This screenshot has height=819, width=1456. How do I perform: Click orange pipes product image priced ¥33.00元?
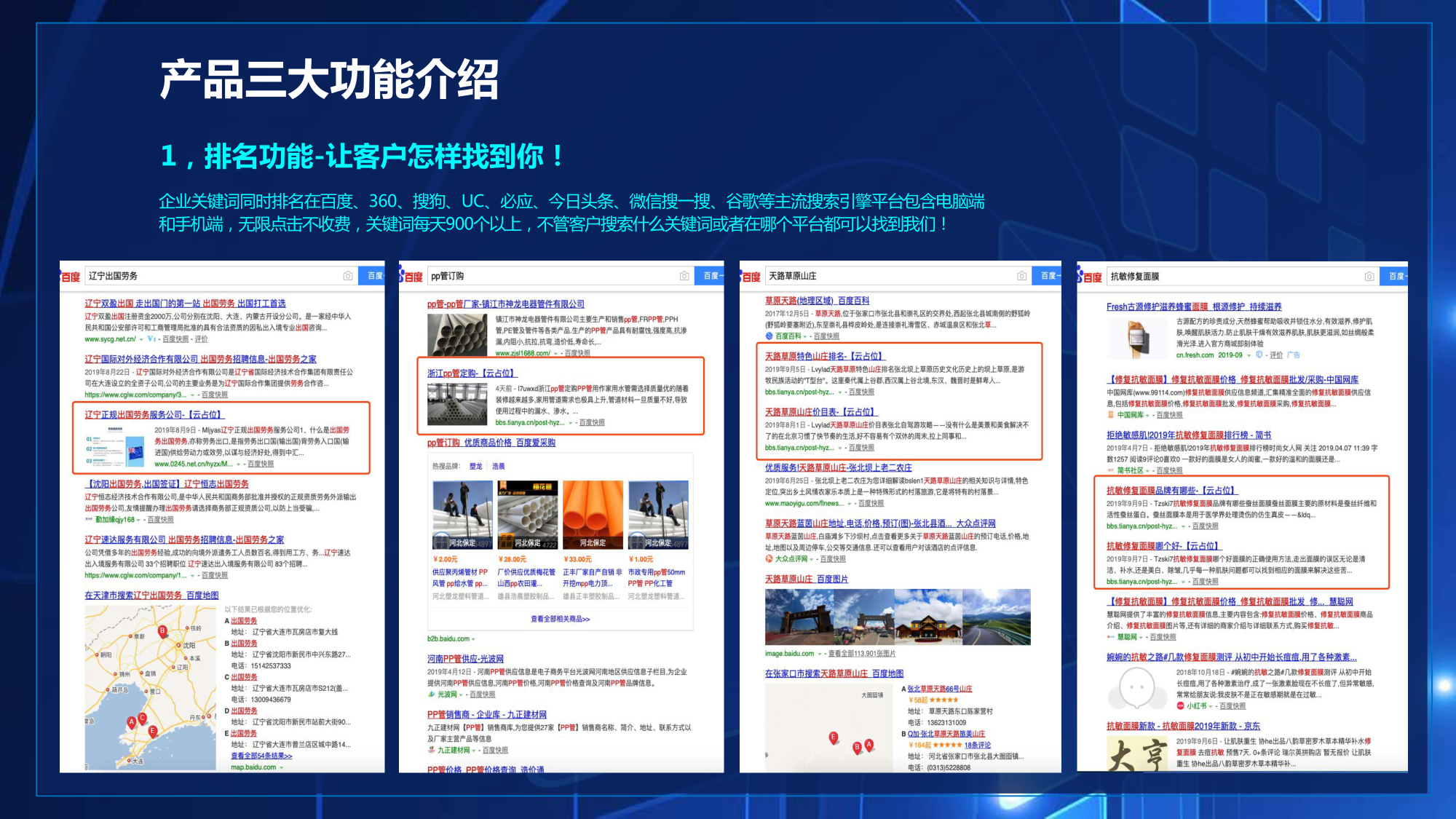coord(593,515)
